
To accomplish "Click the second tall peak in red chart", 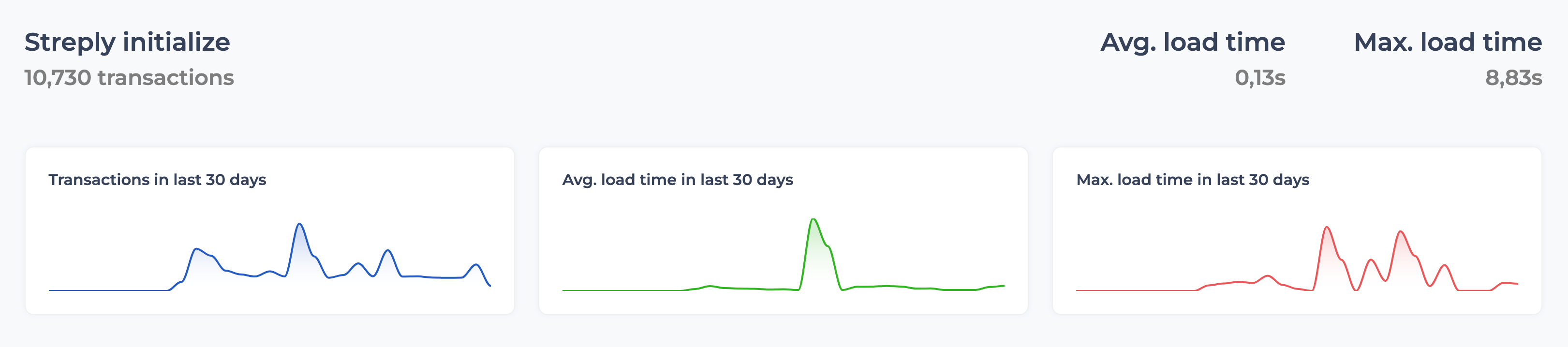I will tap(1401, 232).
